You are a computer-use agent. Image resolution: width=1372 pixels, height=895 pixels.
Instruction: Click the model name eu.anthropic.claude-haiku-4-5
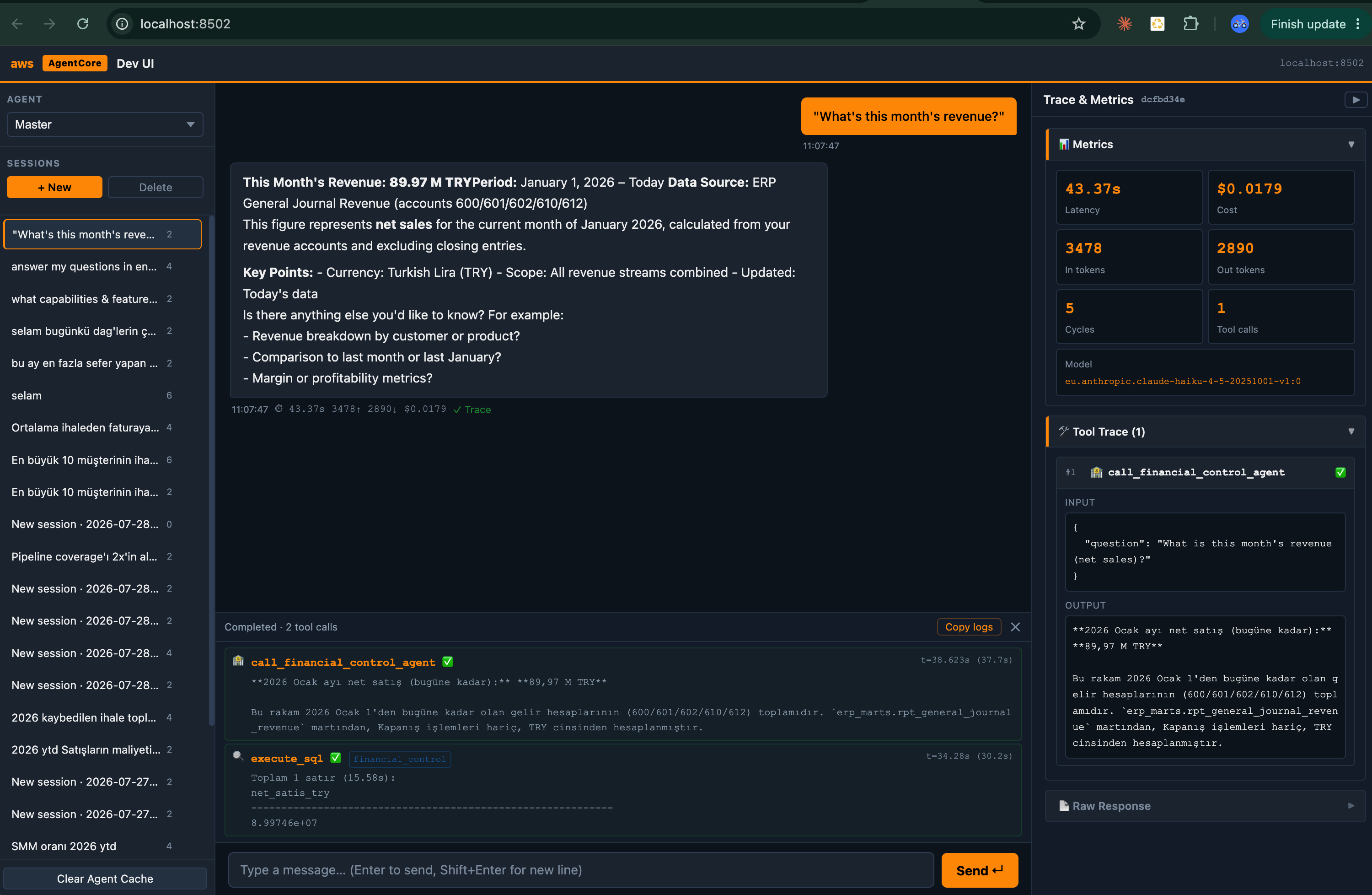point(1182,381)
